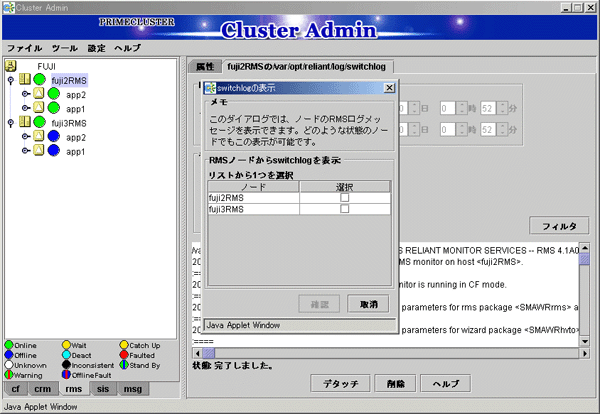Click the 取消 cancel button
600x414 pixels.
367,303
